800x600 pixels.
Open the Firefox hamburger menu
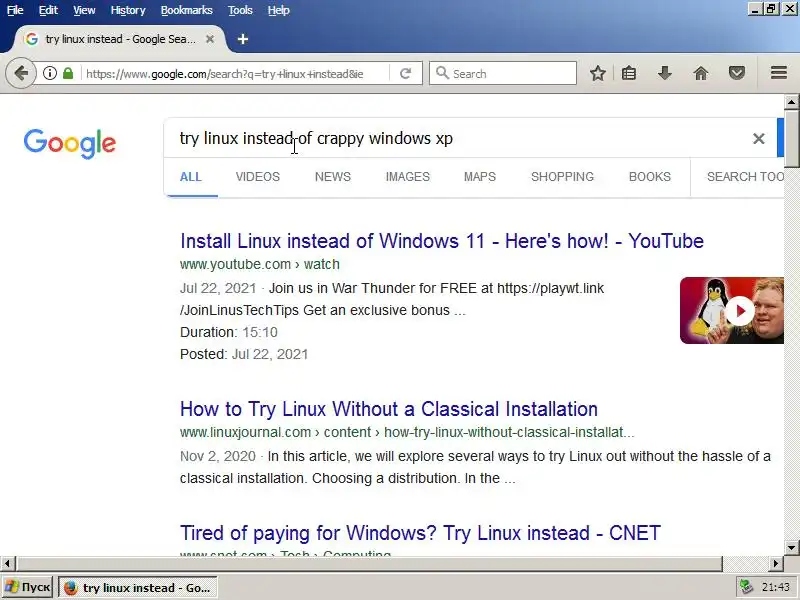click(x=779, y=73)
